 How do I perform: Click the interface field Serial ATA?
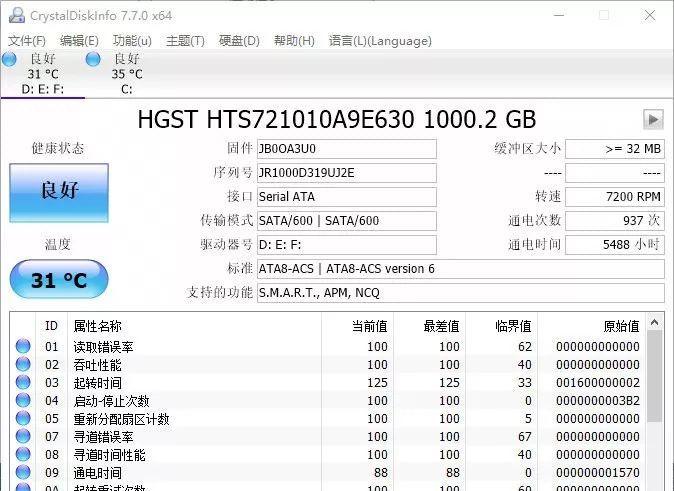347,197
